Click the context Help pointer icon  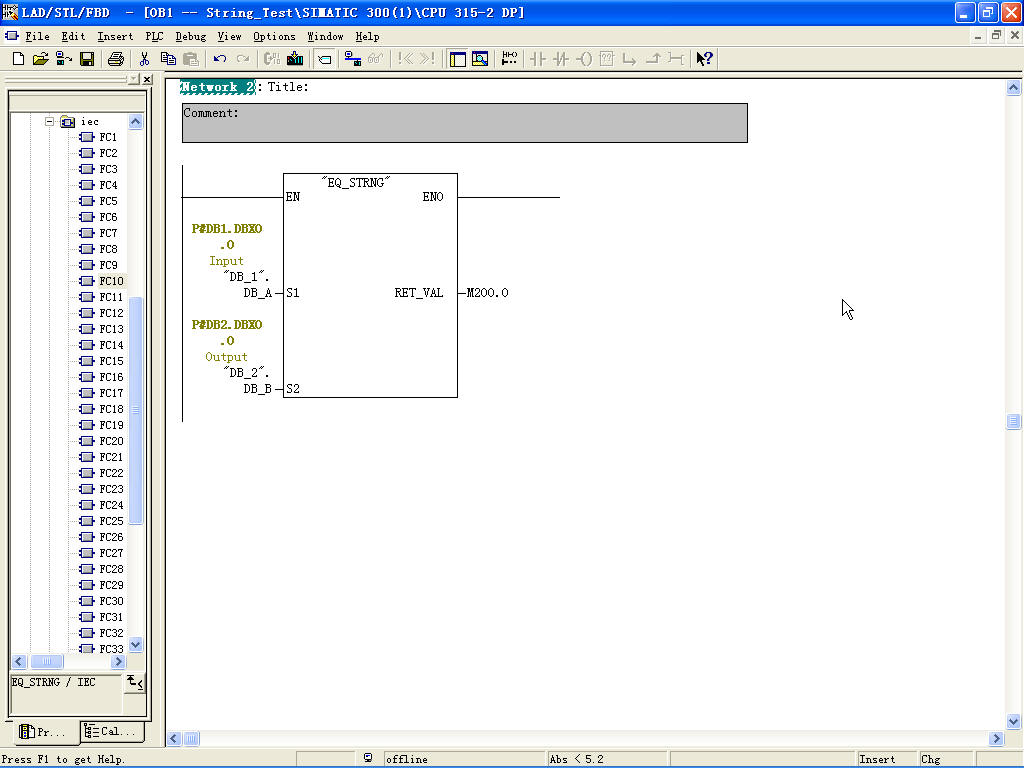click(704, 59)
